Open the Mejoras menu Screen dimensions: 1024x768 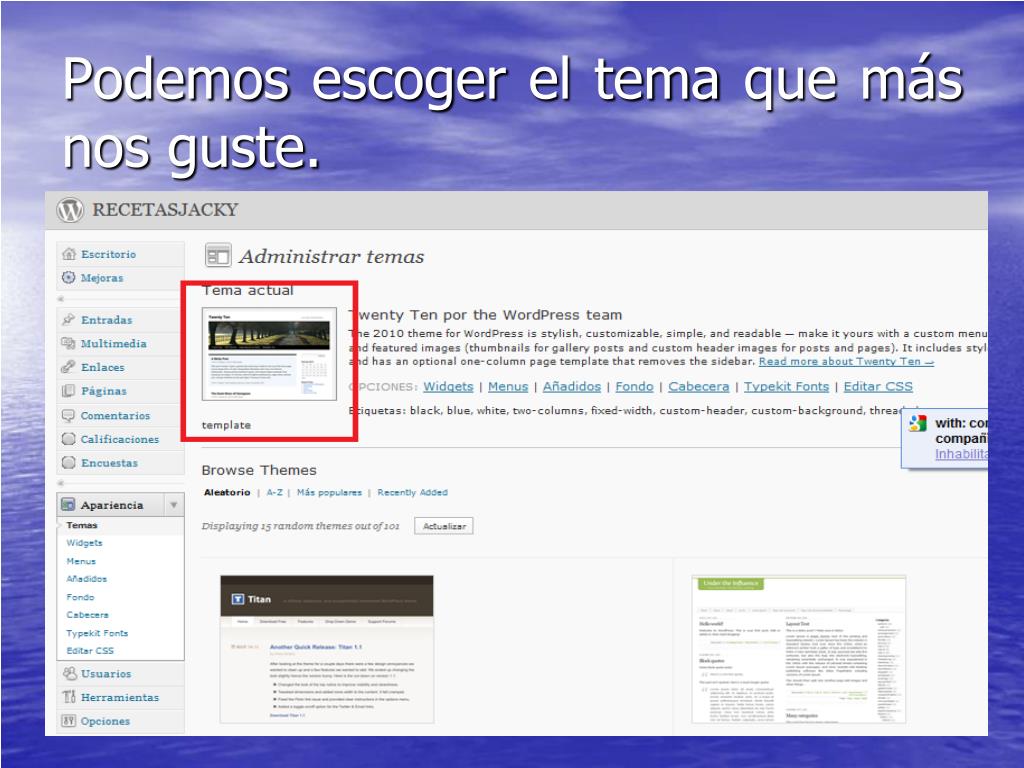102,278
